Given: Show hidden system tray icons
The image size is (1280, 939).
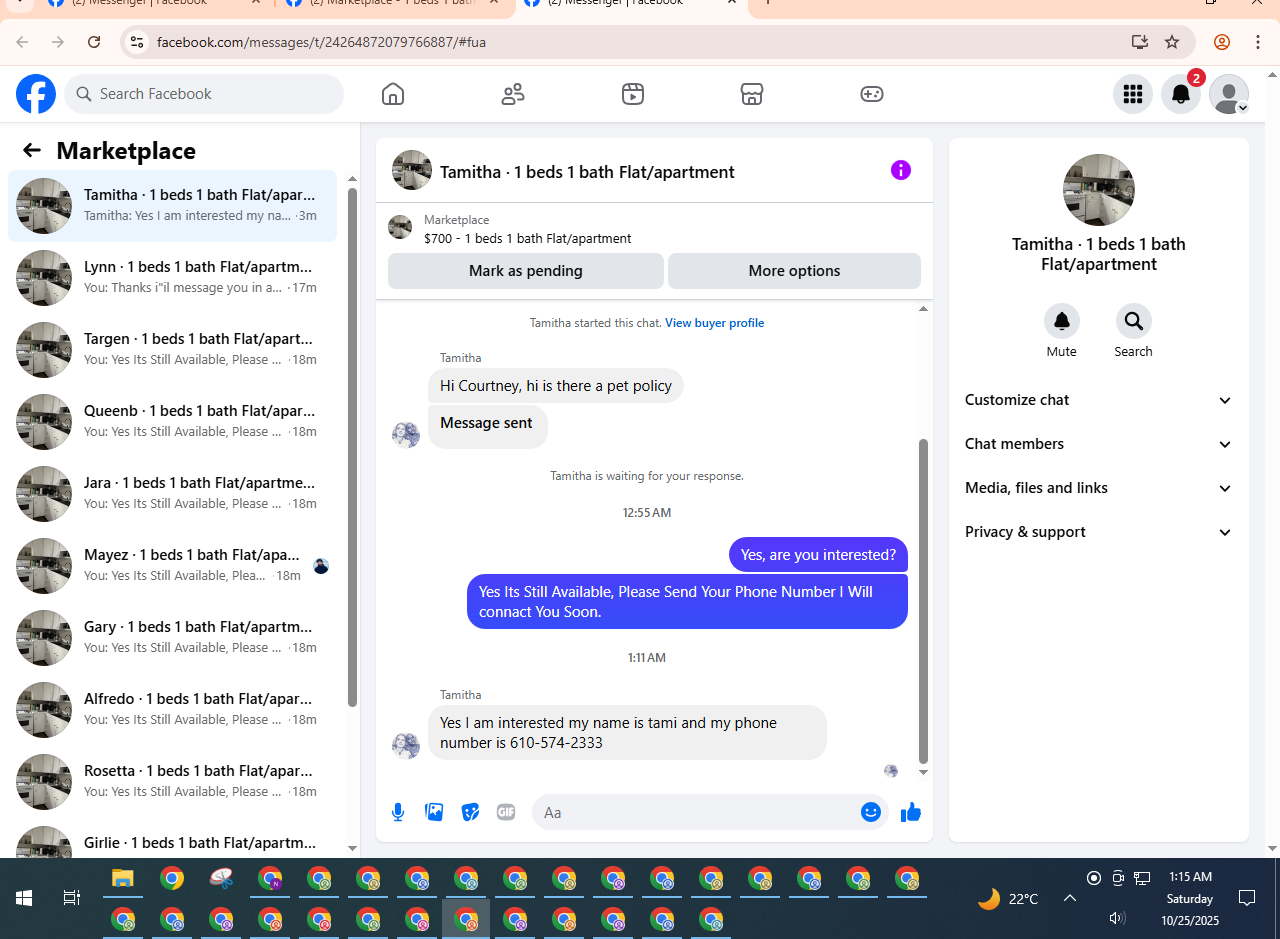Looking at the screenshot, I should click(x=1069, y=898).
